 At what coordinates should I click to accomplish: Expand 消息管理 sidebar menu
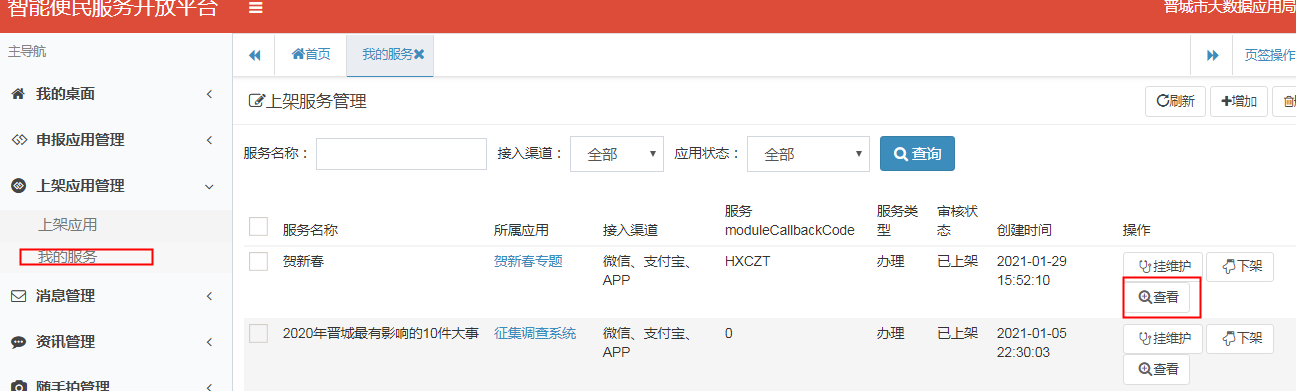pos(116,296)
